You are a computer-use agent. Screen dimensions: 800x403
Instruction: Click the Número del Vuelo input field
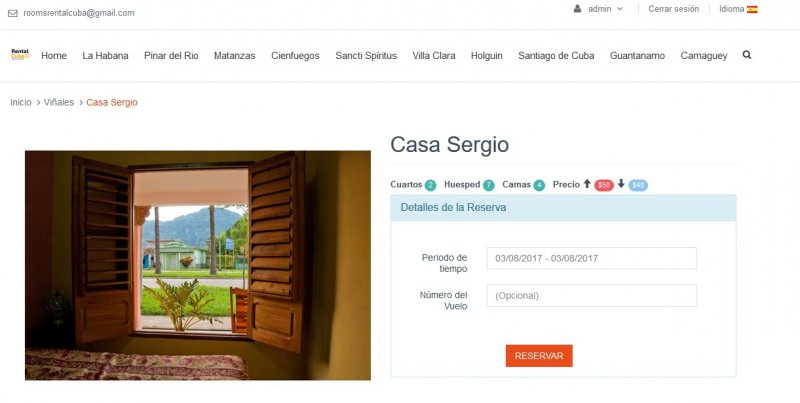tap(591, 295)
